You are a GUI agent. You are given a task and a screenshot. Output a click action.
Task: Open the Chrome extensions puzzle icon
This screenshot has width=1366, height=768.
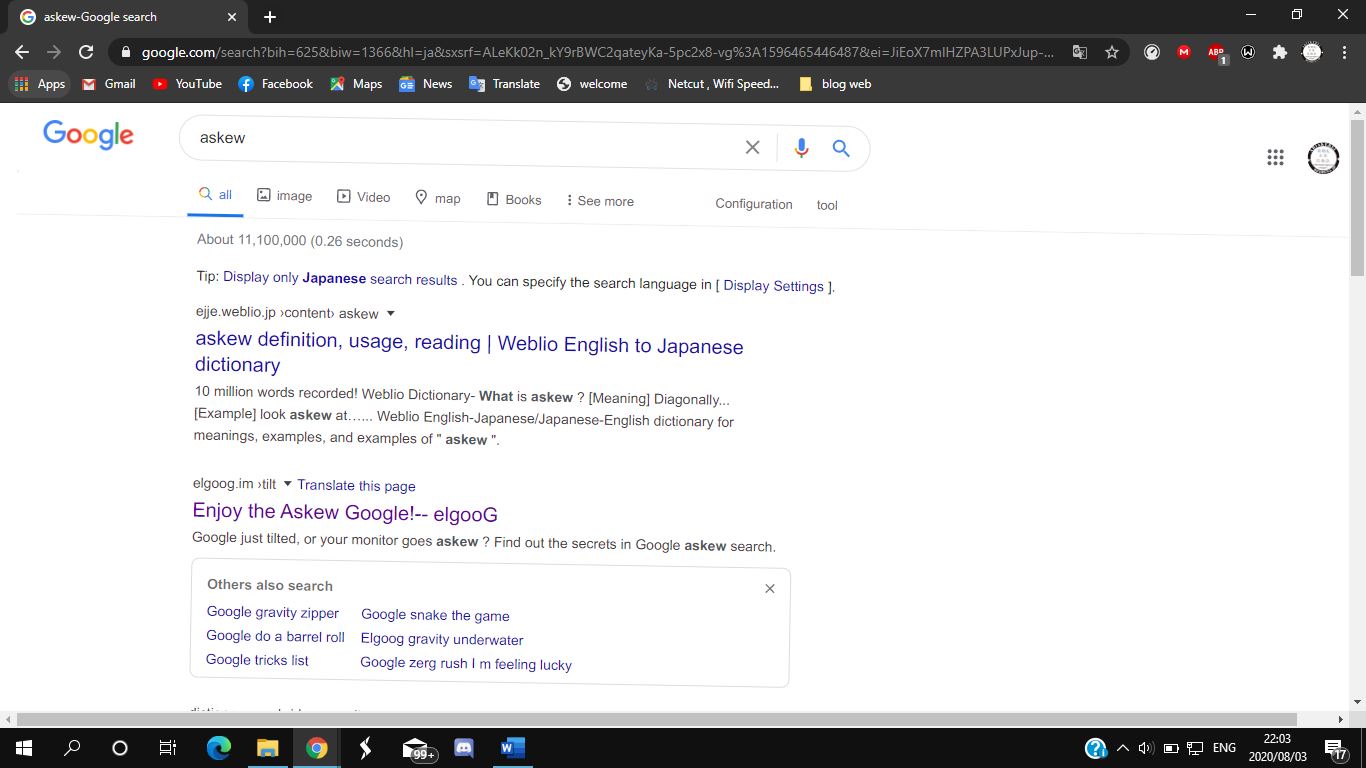pos(1279,52)
